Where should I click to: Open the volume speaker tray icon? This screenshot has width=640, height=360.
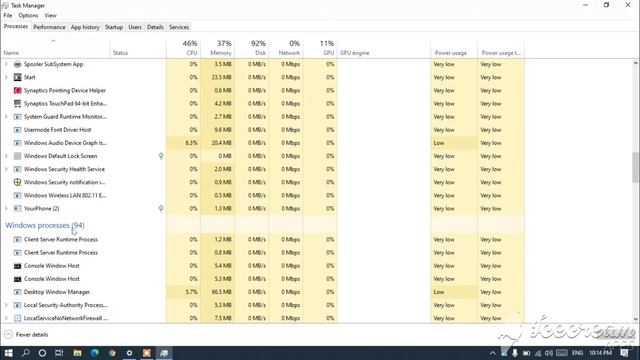point(549,353)
